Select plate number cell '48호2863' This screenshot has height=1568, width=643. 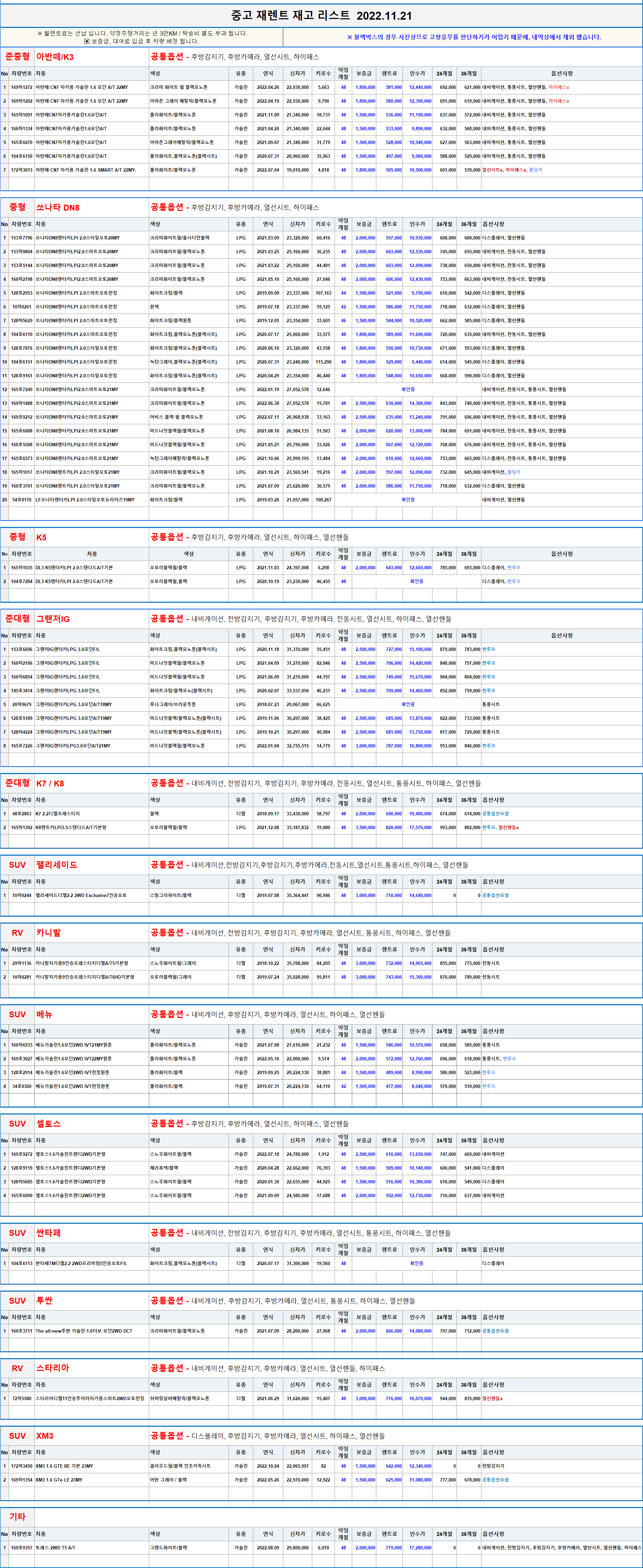pos(21,813)
